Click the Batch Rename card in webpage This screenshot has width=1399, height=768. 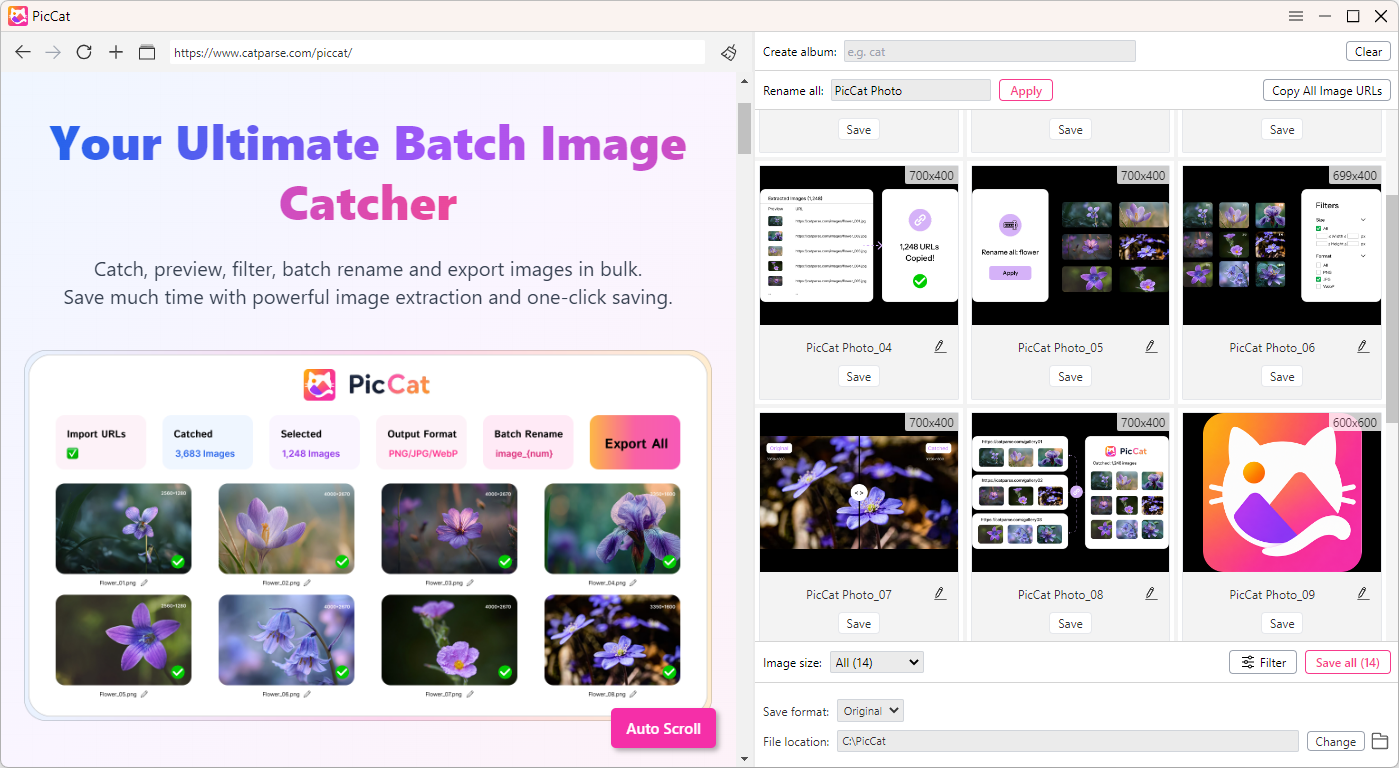click(528, 443)
